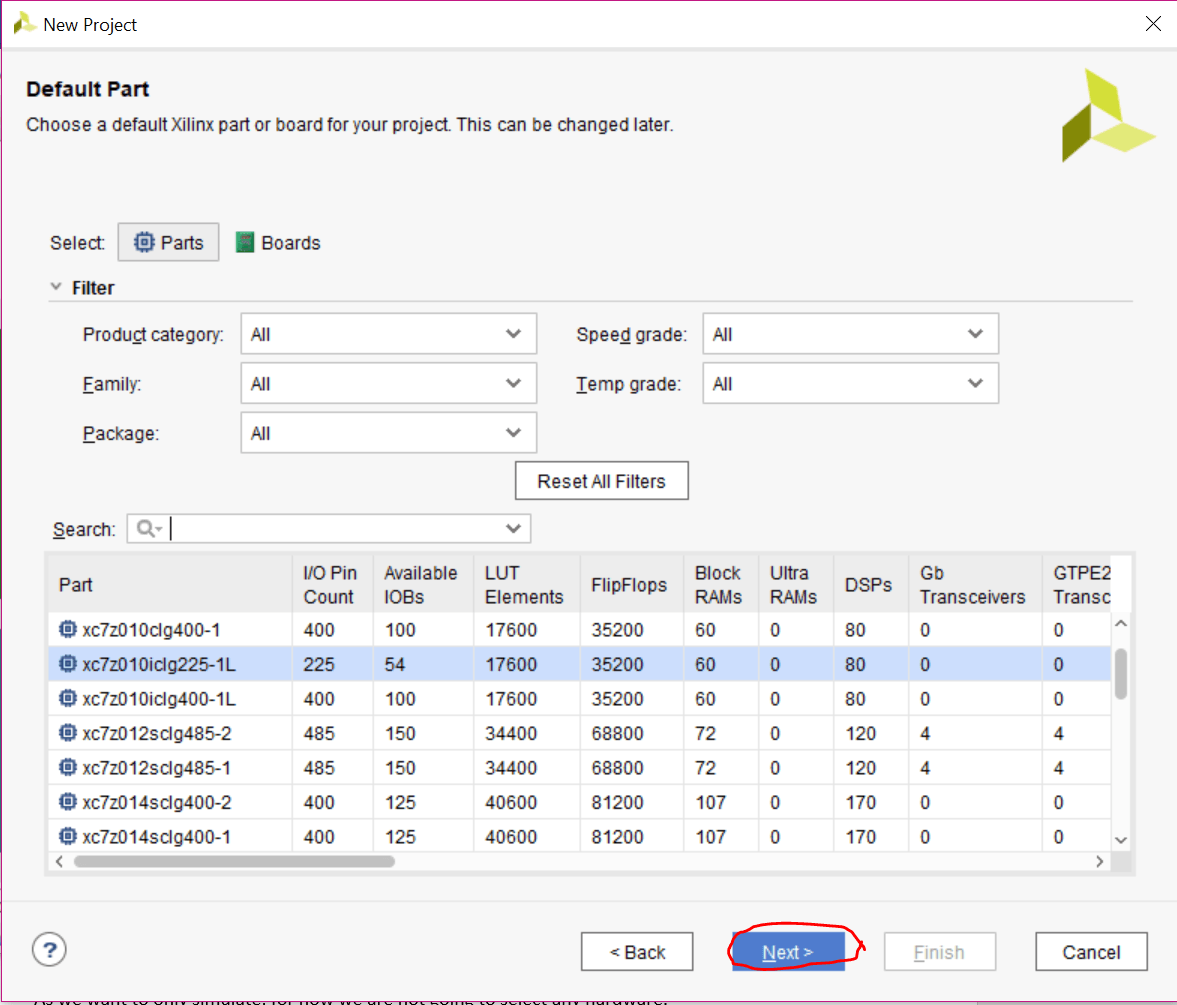
Task: Collapse the Filter section
Action: 57,288
